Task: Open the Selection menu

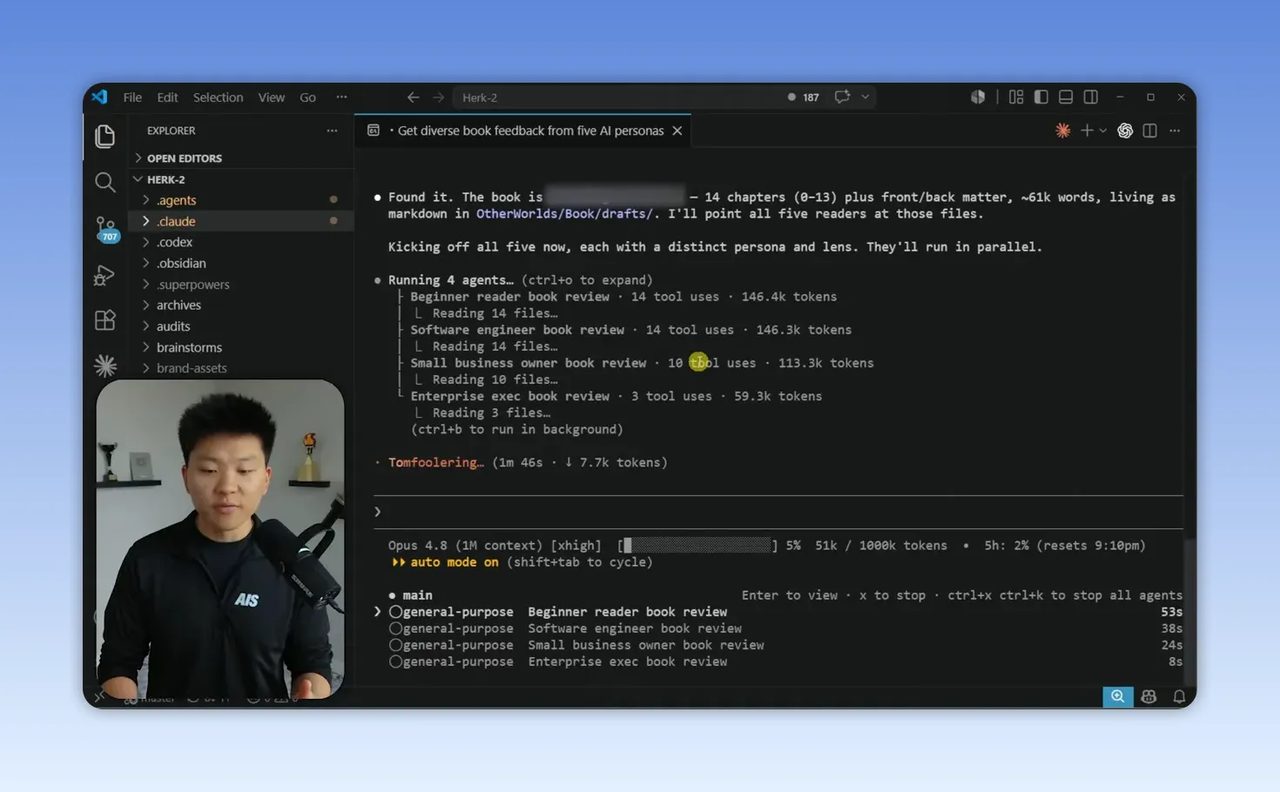Action: [x=218, y=97]
